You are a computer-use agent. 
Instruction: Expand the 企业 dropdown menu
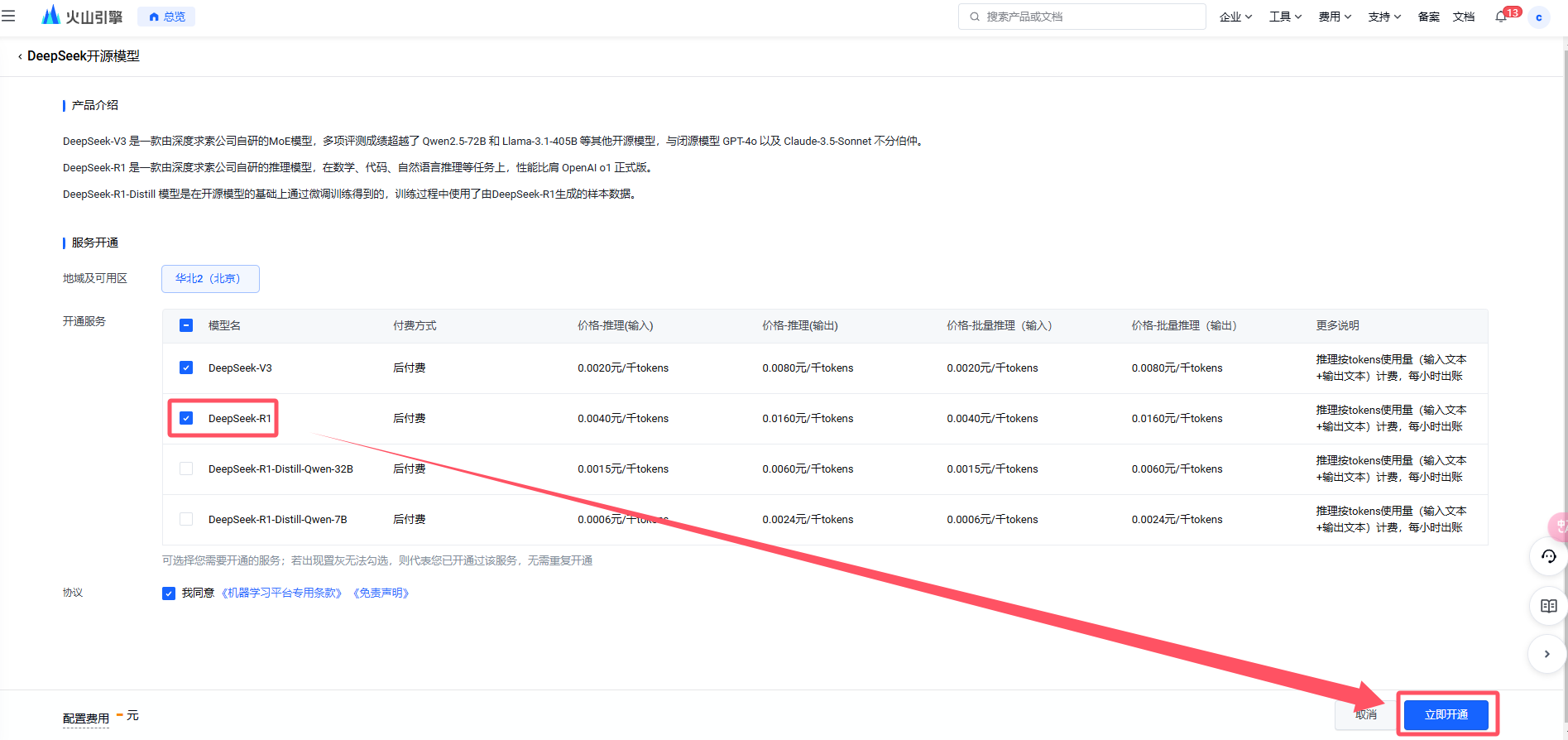click(x=1235, y=17)
